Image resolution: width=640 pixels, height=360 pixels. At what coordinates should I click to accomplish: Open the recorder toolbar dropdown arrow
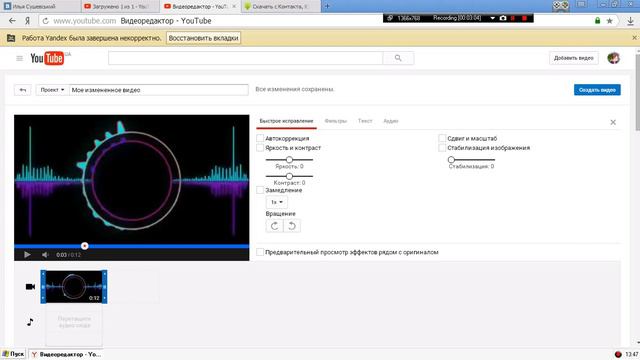click(492, 18)
